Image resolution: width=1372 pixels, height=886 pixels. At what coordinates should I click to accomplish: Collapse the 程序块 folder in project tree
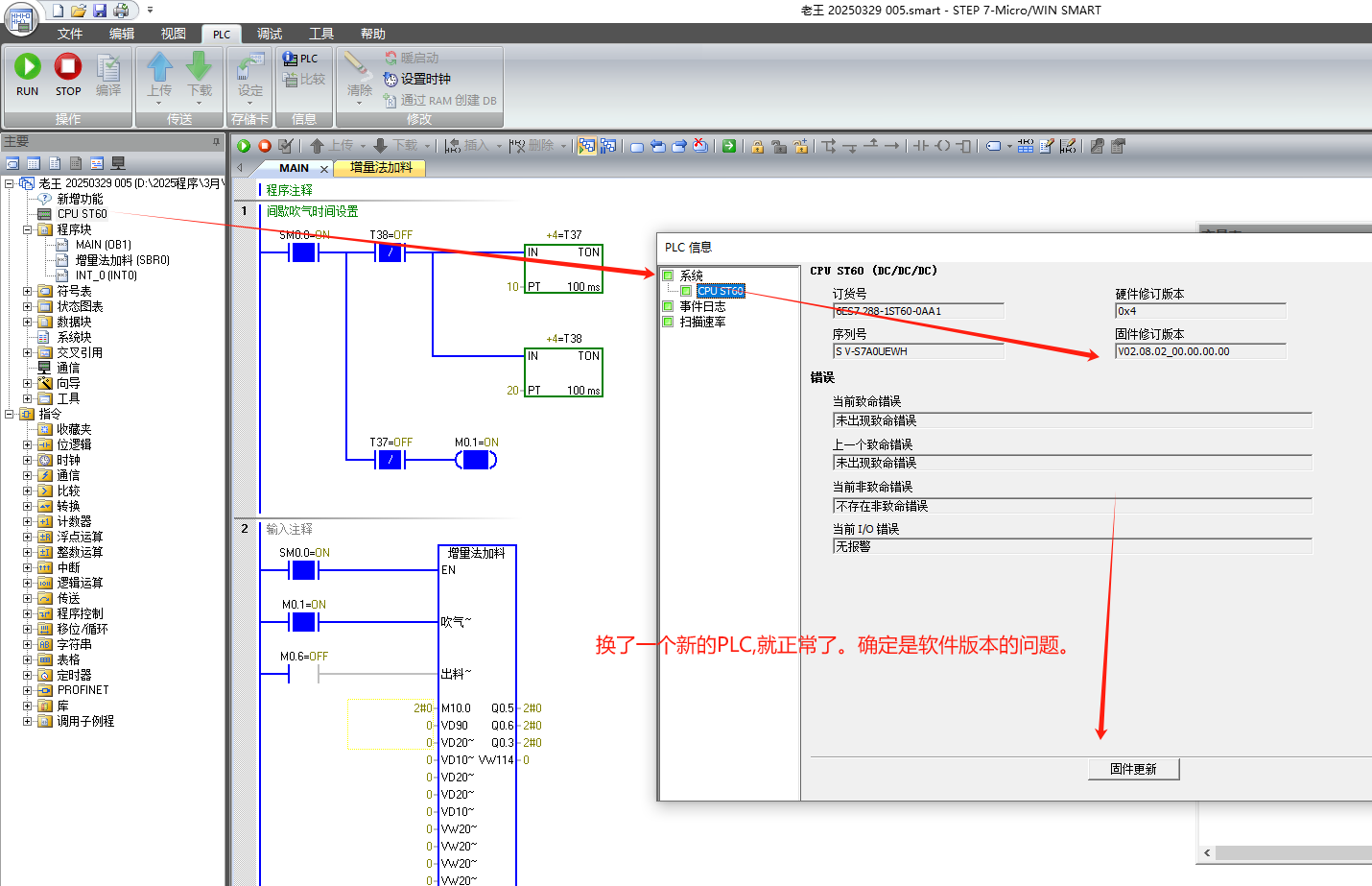coord(28,229)
